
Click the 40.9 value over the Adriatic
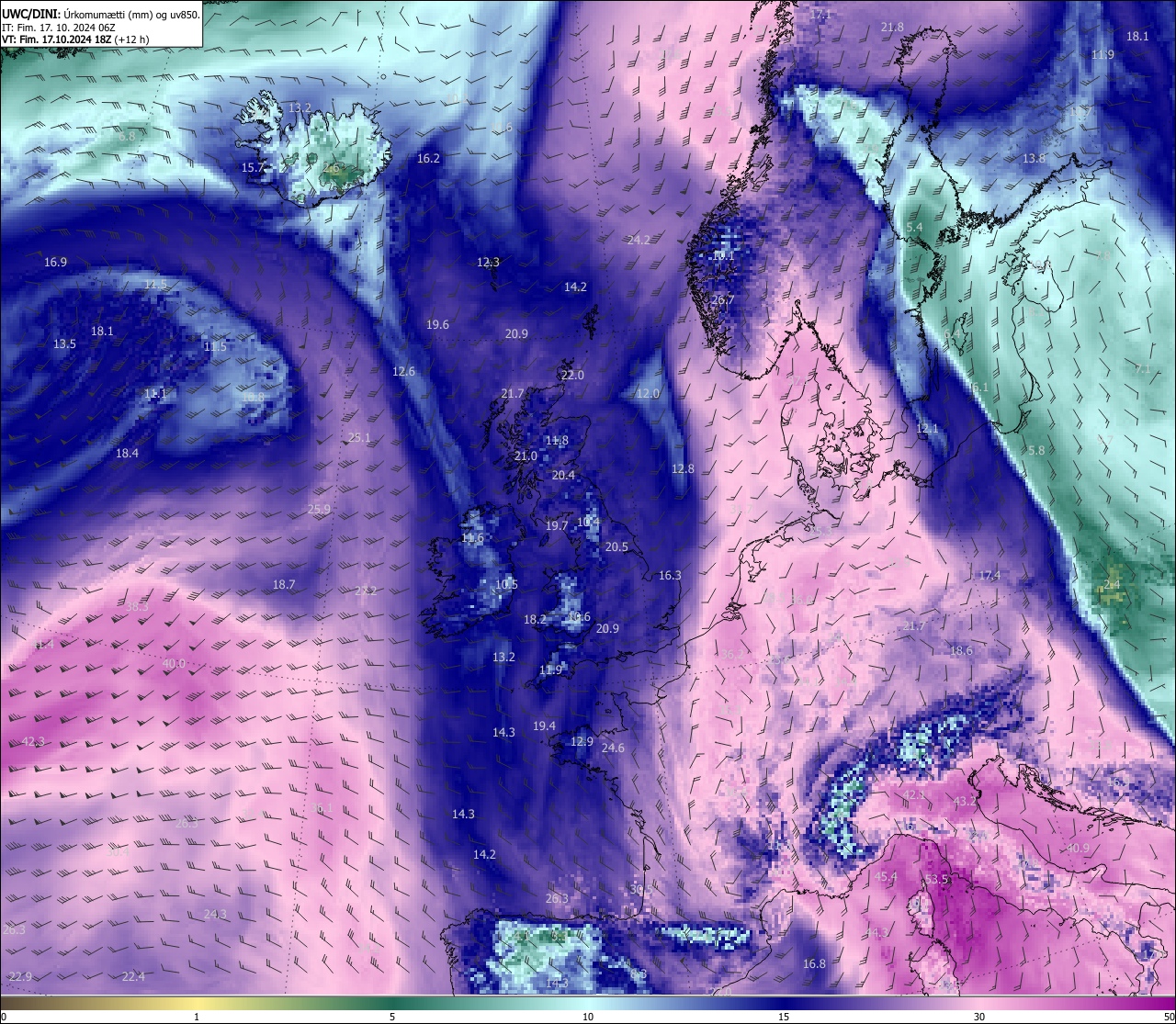tap(1077, 848)
